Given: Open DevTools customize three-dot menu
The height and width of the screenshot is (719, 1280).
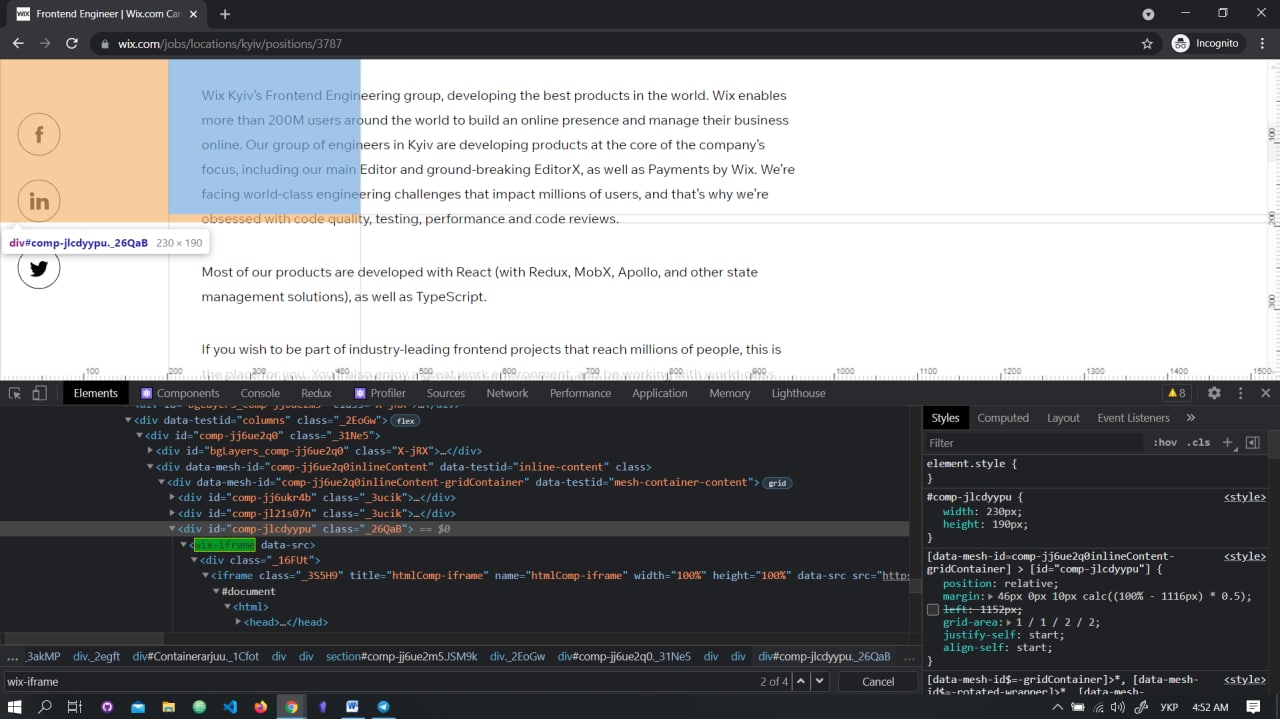Looking at the screenshot, I should click(x=1240, y=393).
